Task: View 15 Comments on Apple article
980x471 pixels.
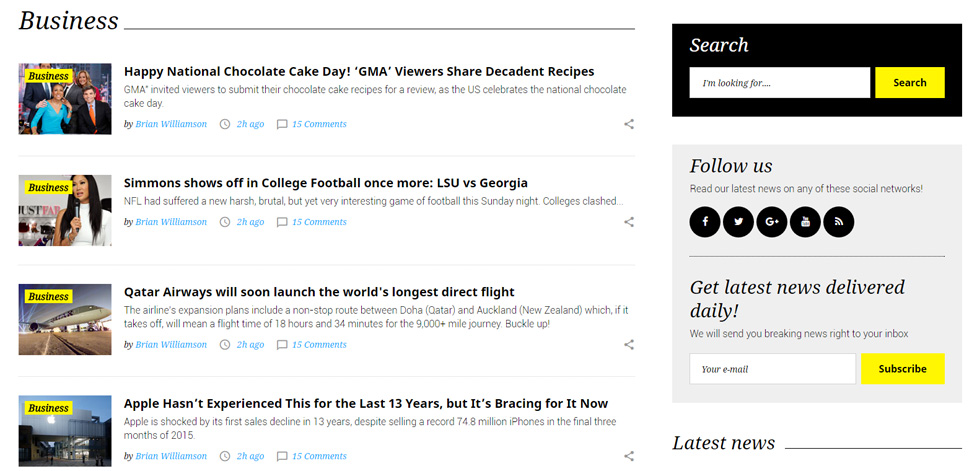Action: tap(319, 456)
